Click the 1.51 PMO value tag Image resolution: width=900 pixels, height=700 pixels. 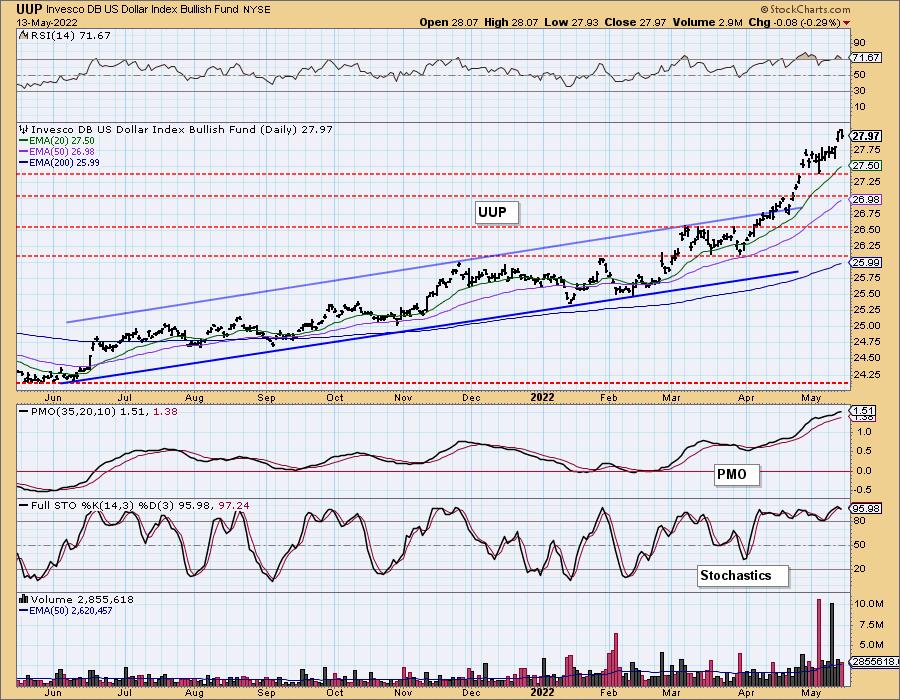point(863,411)
